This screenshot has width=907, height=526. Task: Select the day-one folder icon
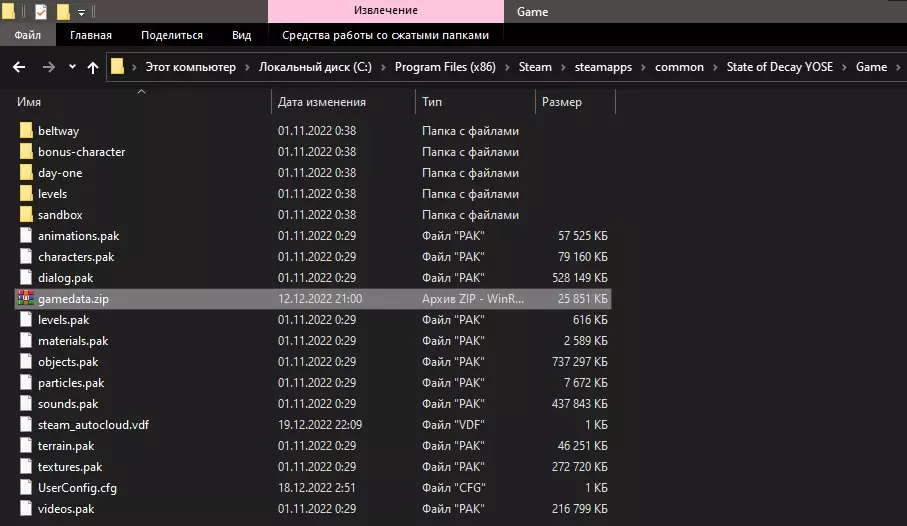[26, 172]
